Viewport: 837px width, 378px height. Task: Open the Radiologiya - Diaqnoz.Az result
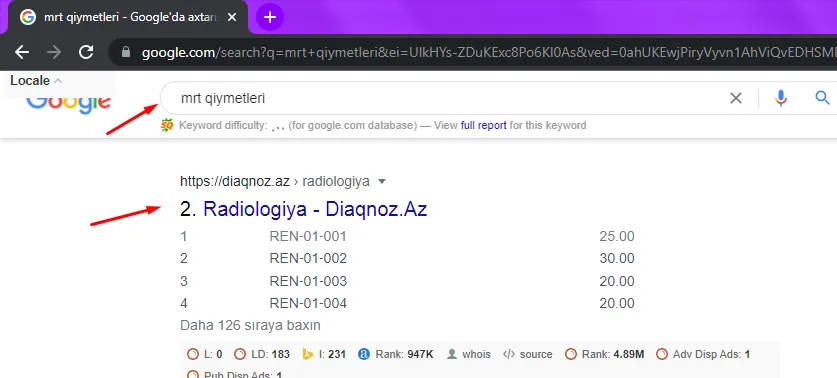click(315, 209)
